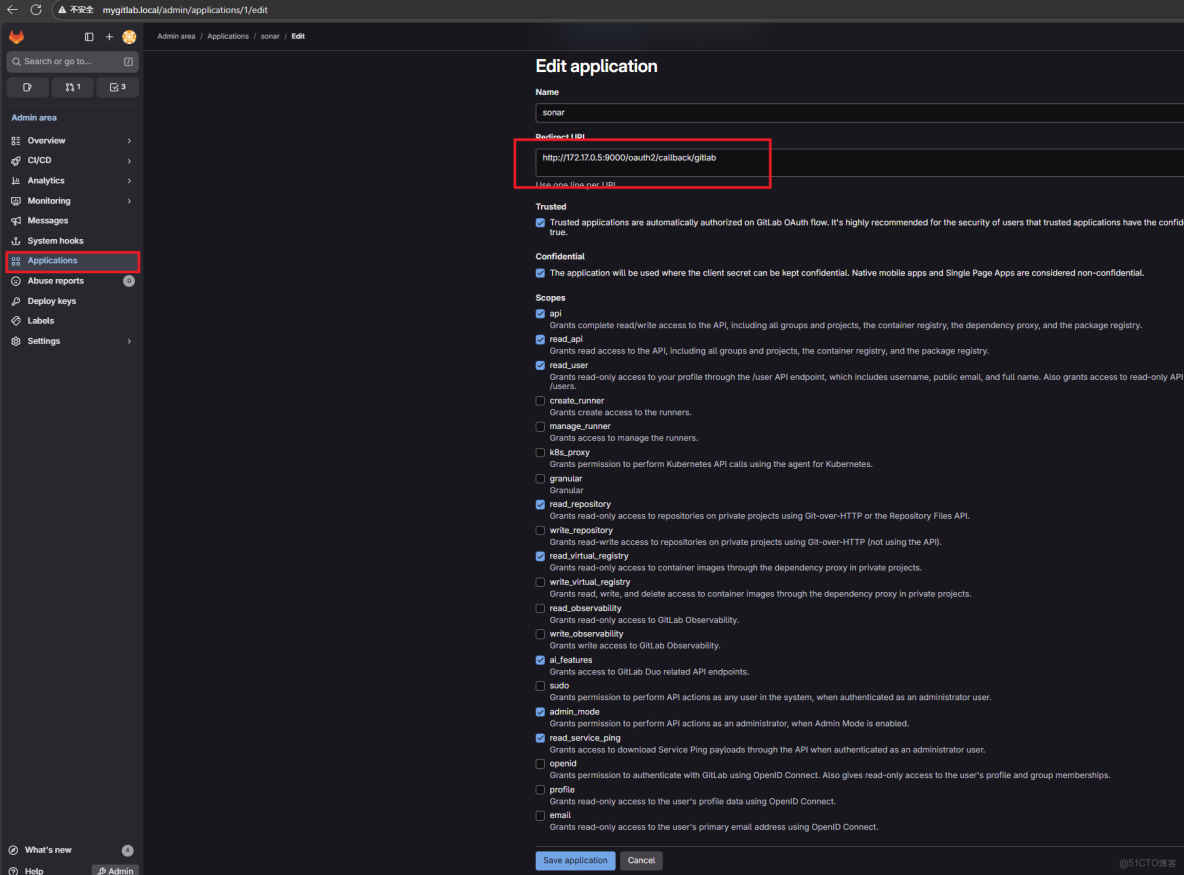Expand the Overview section

click(x=44, y=140)
